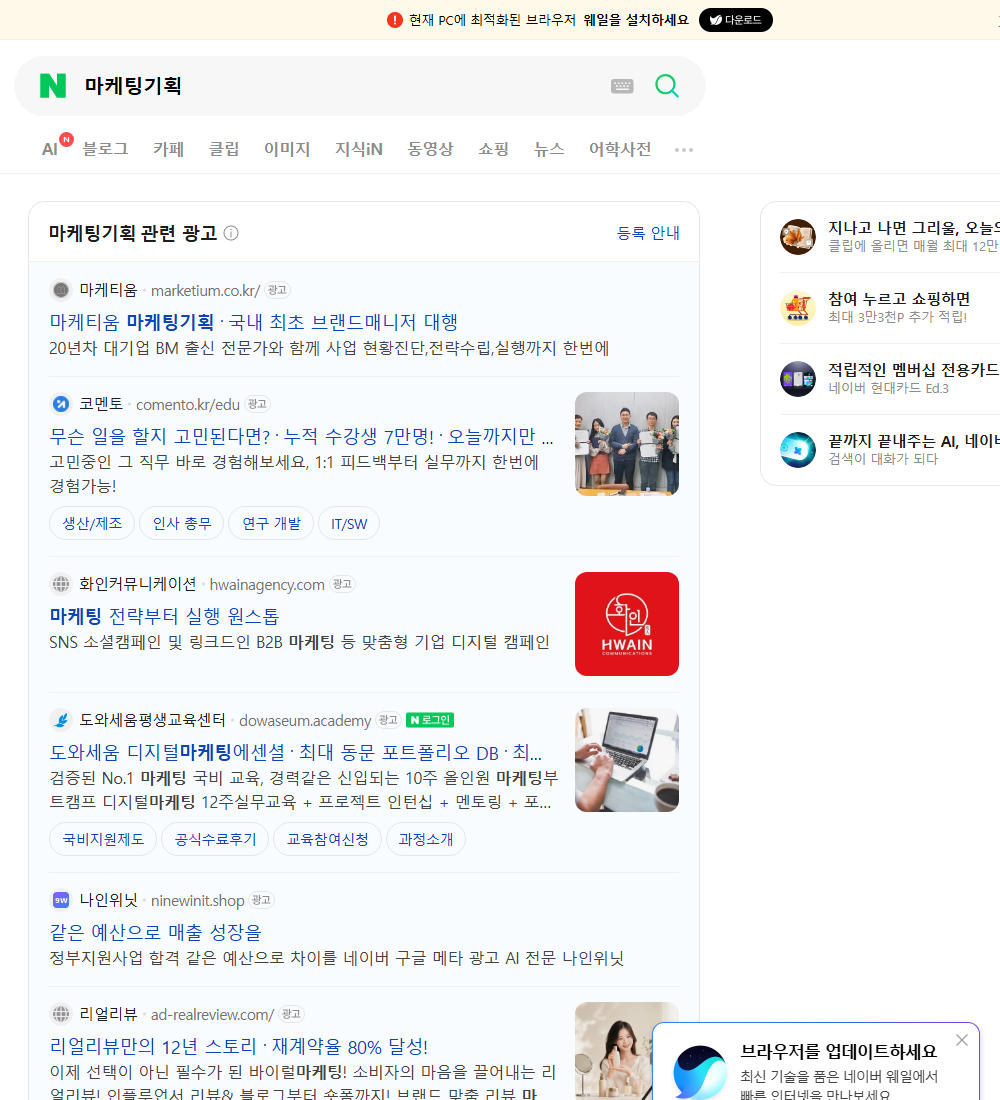Click the 생산/제조 chip
Viewport: 1000px width, 1100px height.
92,523
